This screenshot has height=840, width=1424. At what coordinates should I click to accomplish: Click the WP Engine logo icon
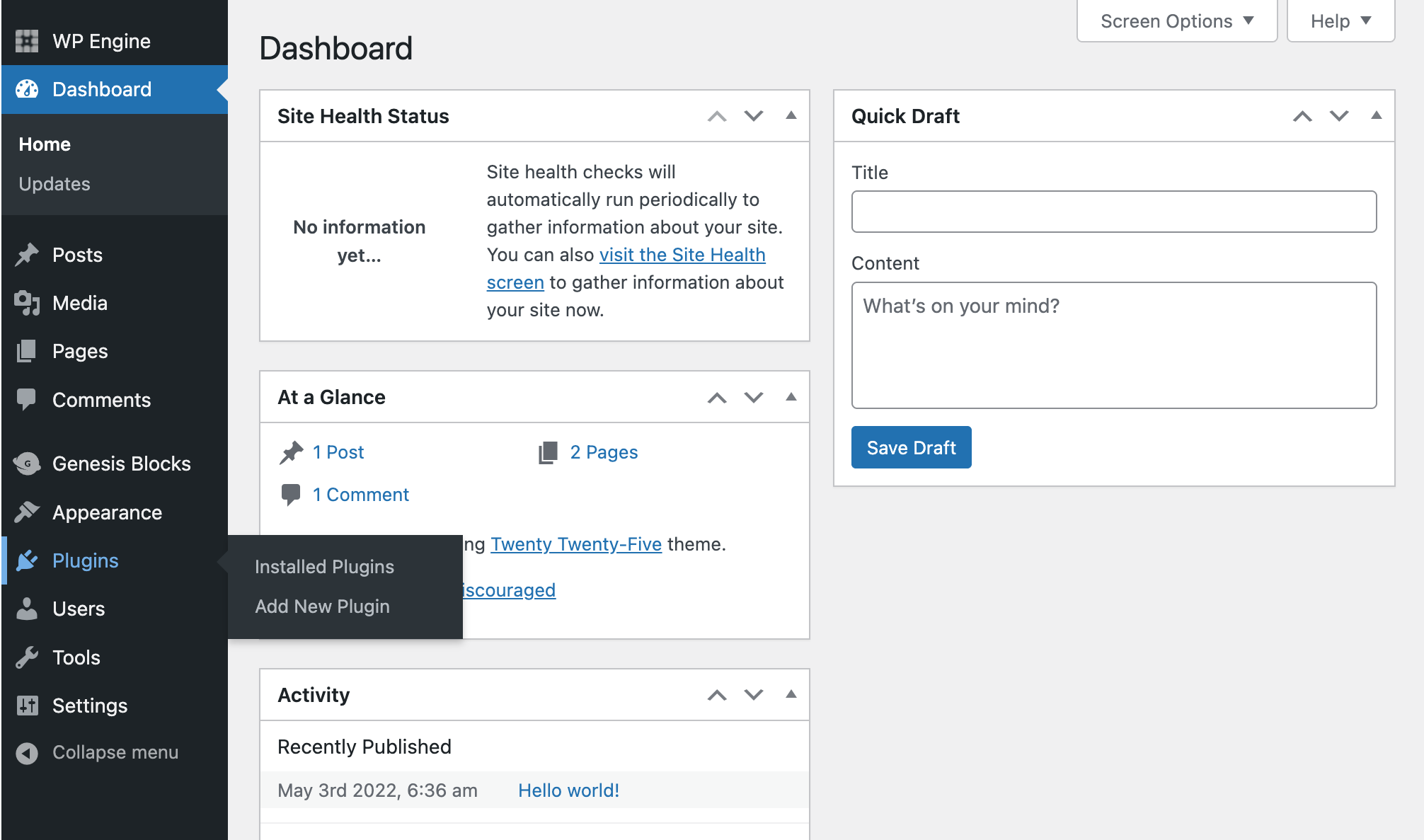click(x=27, y=41)
